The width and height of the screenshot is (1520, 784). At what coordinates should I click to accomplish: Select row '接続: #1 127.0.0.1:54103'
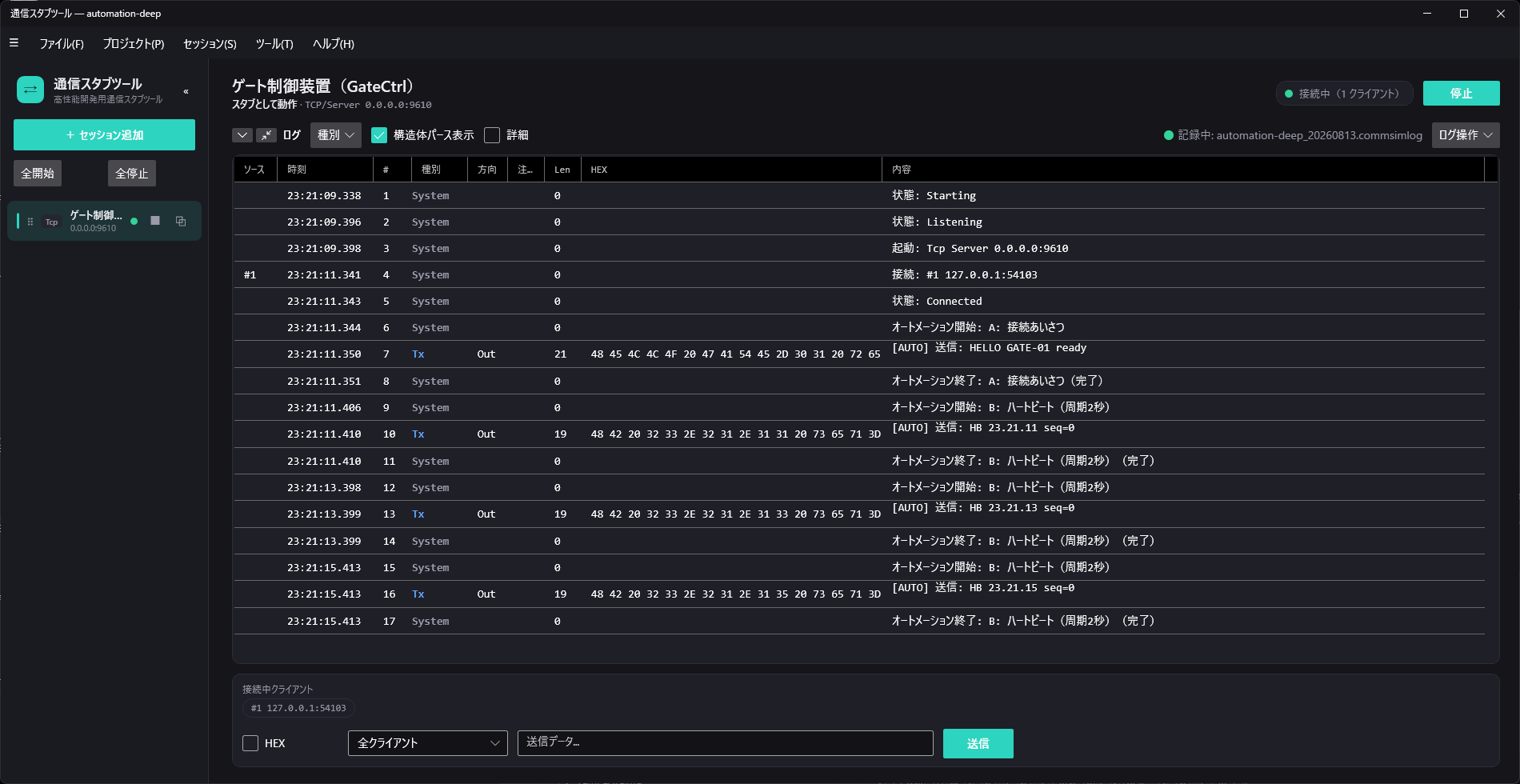pos(859,274)
